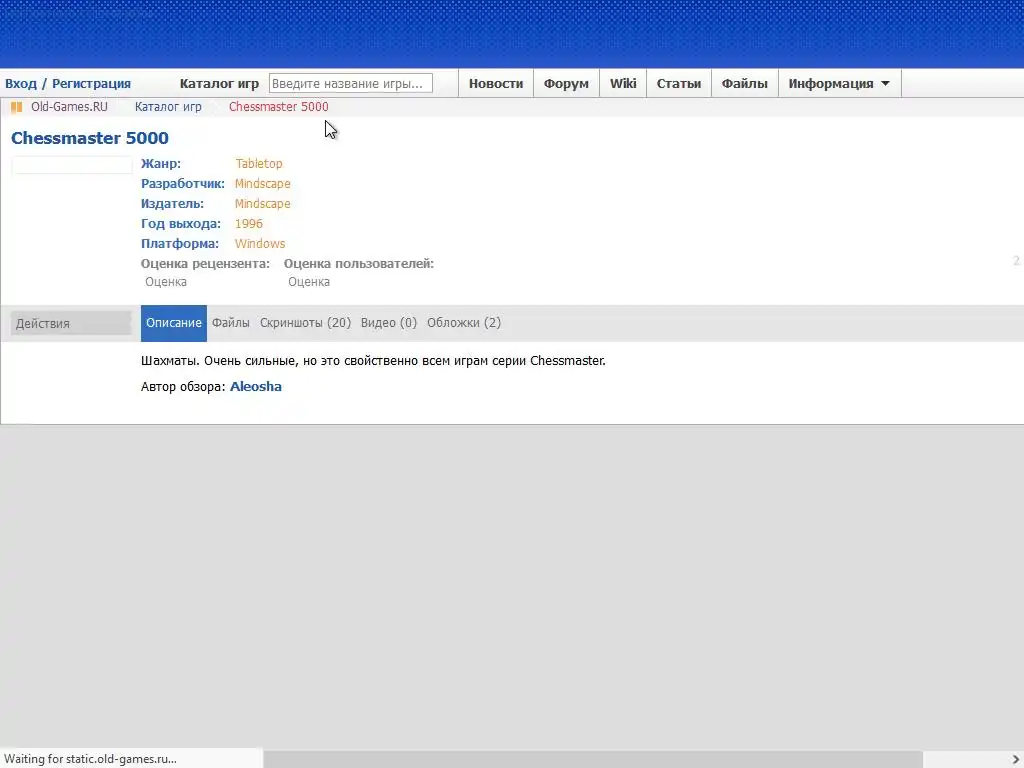This screenshot has width=1024, height=768.
Task: Switch to the Файлы tab below game info
Action: click(231, 323)
